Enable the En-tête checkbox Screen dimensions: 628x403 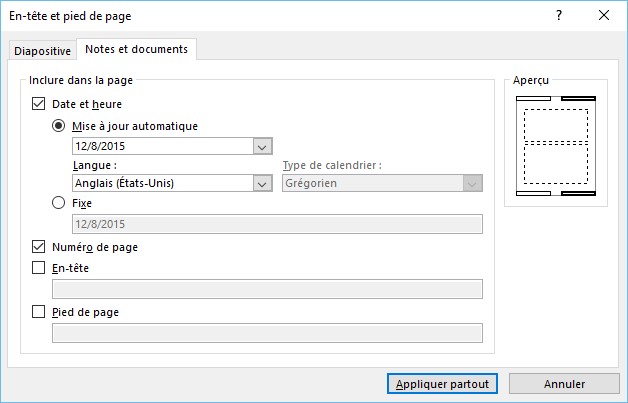click(39, 268)
